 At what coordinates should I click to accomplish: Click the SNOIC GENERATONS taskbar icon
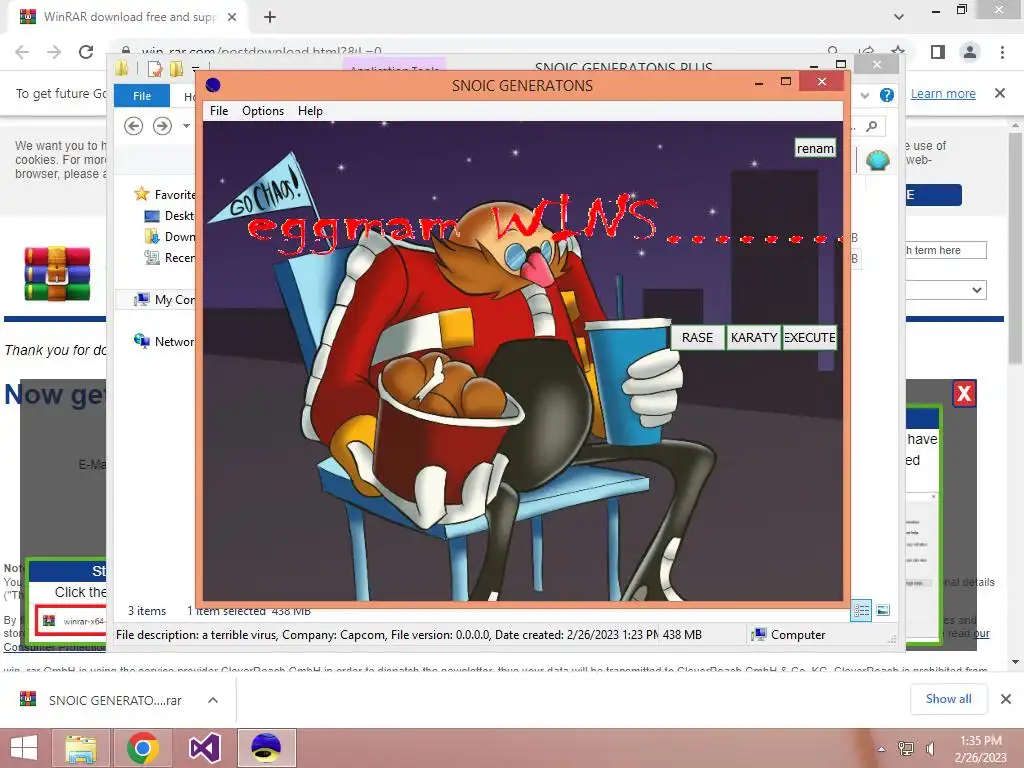tap(266, 748)
